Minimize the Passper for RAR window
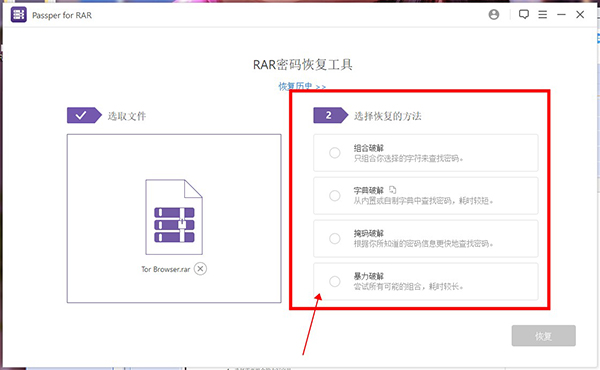Image resolution: width=600 pixels, height=370 pixels. click(x=561, y=15)
